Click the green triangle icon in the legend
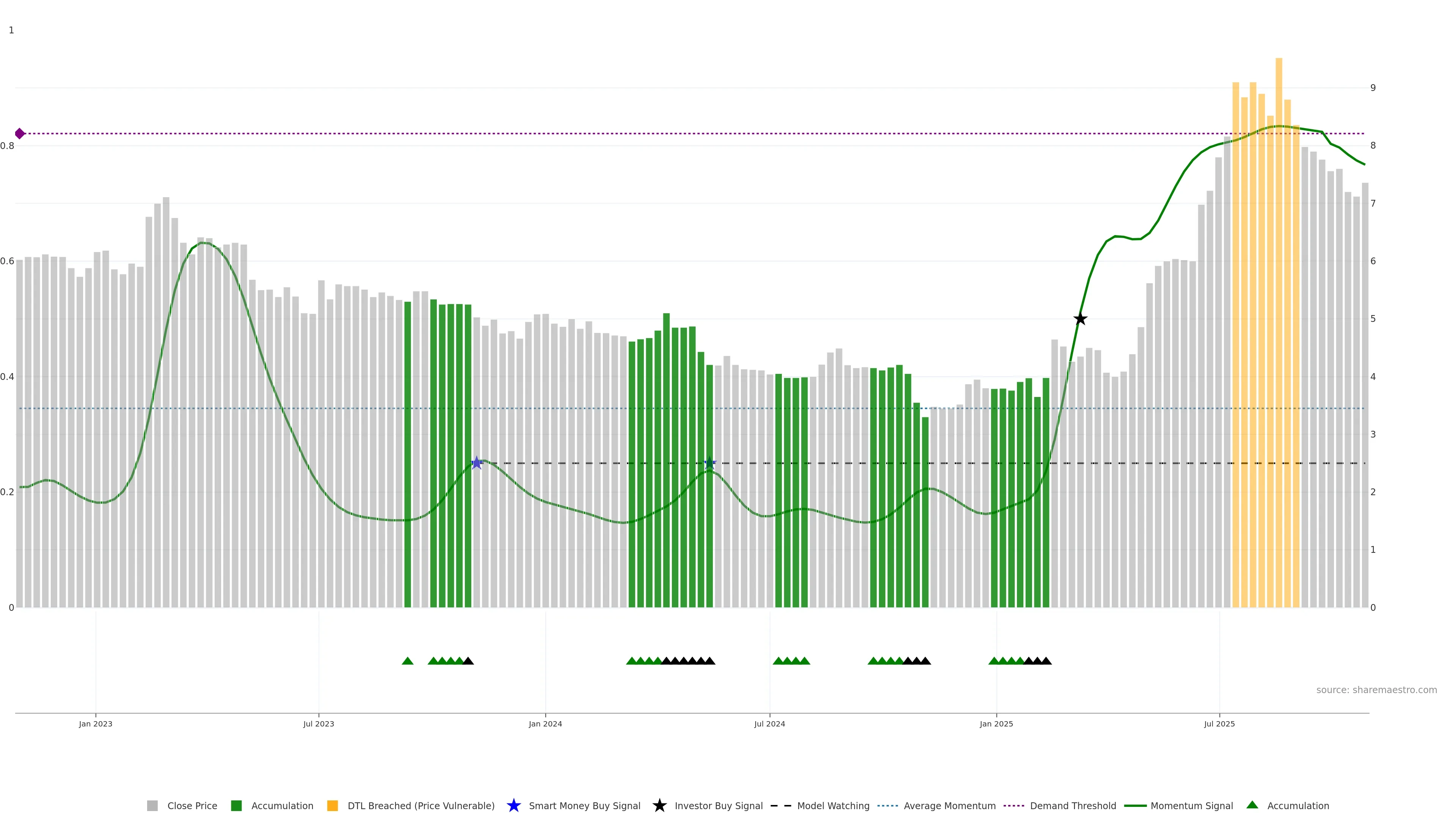1456x819 pixels. 1252,805
